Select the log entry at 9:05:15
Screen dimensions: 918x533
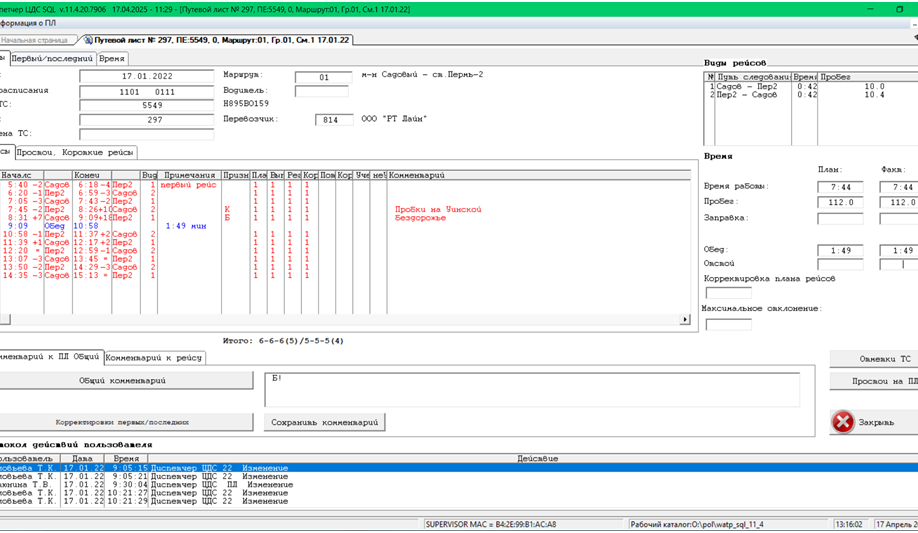(x=459, y=469)
